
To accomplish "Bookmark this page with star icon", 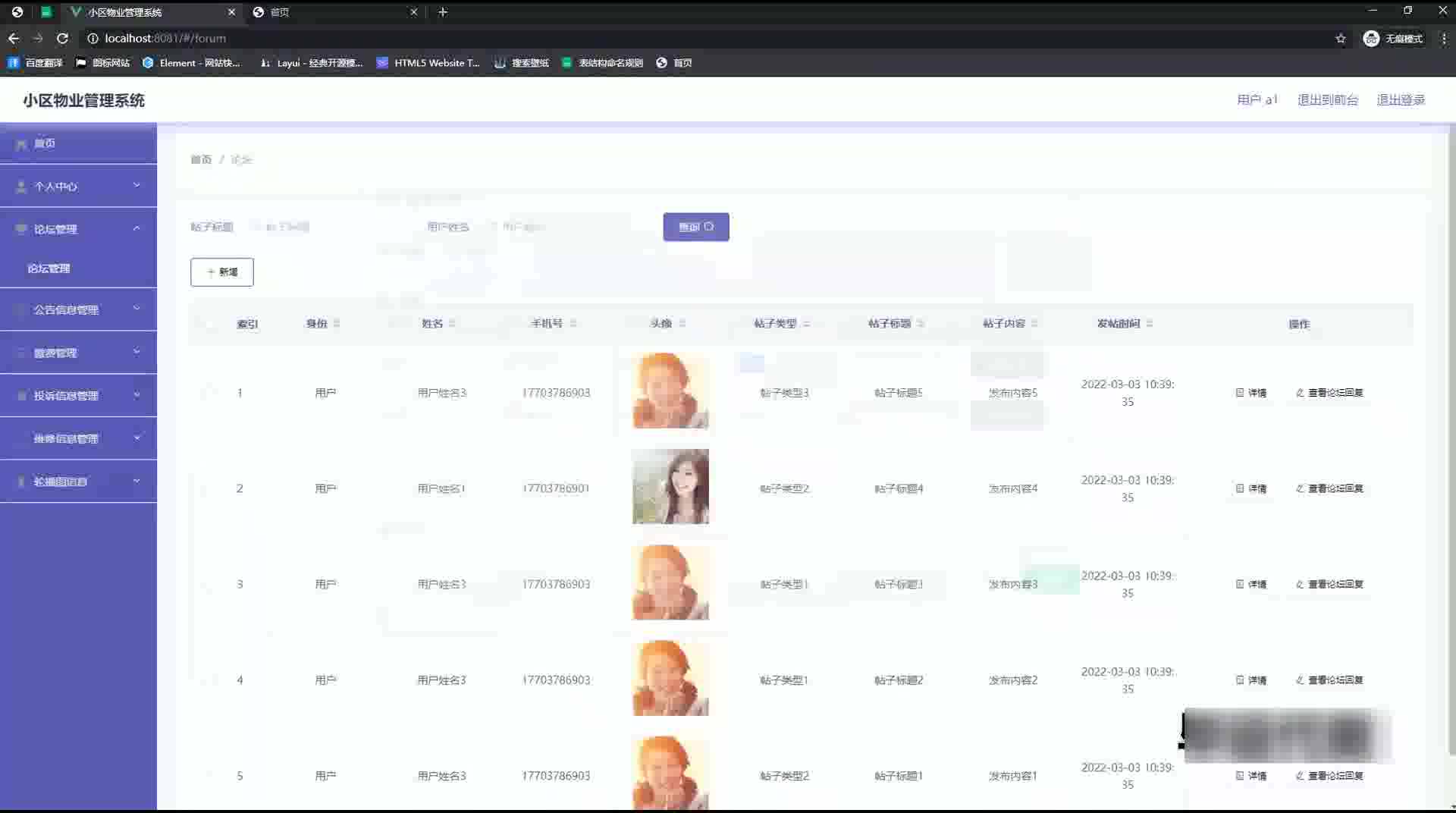I will coord(1341,39).
